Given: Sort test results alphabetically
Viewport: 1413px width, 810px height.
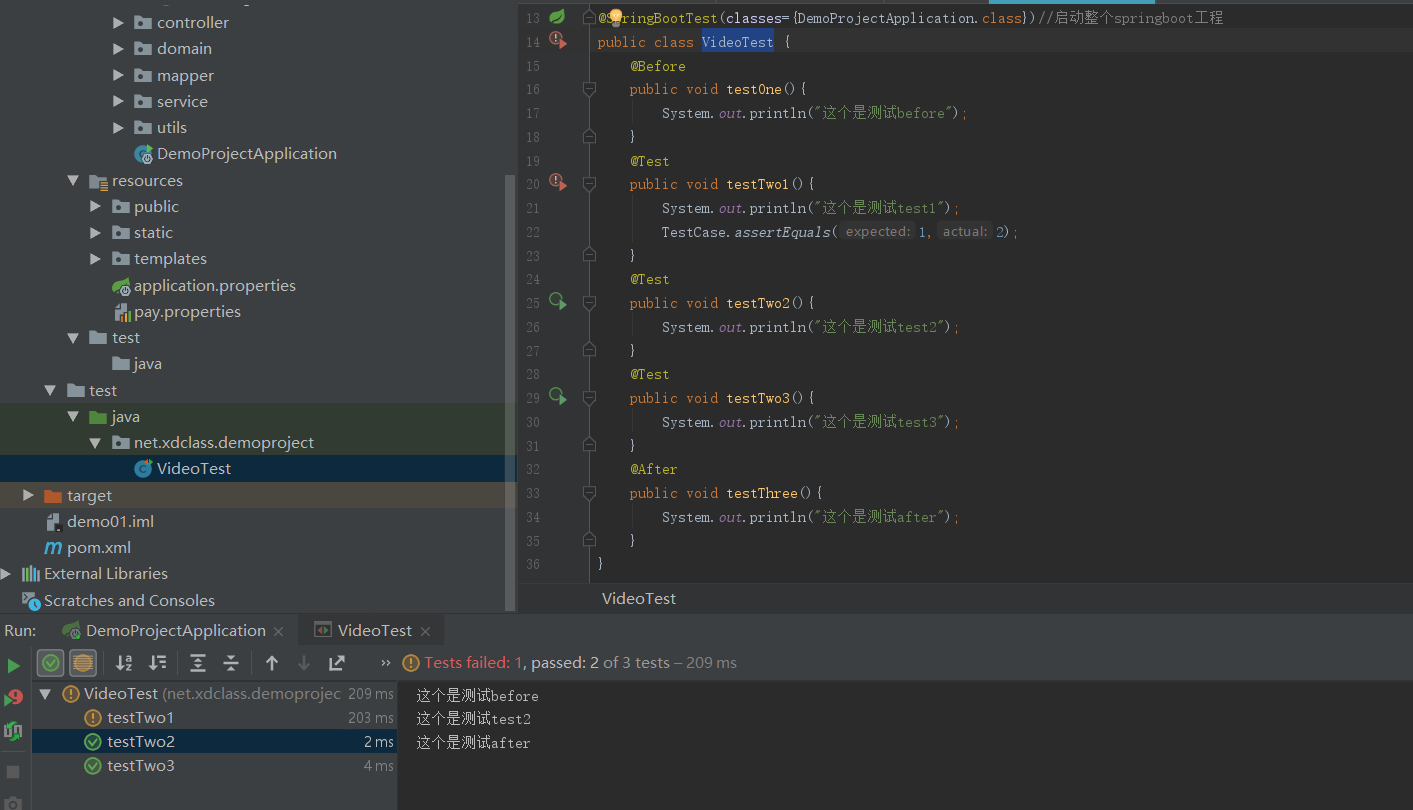Looking at the screenshot, I should tap(124, 663).
